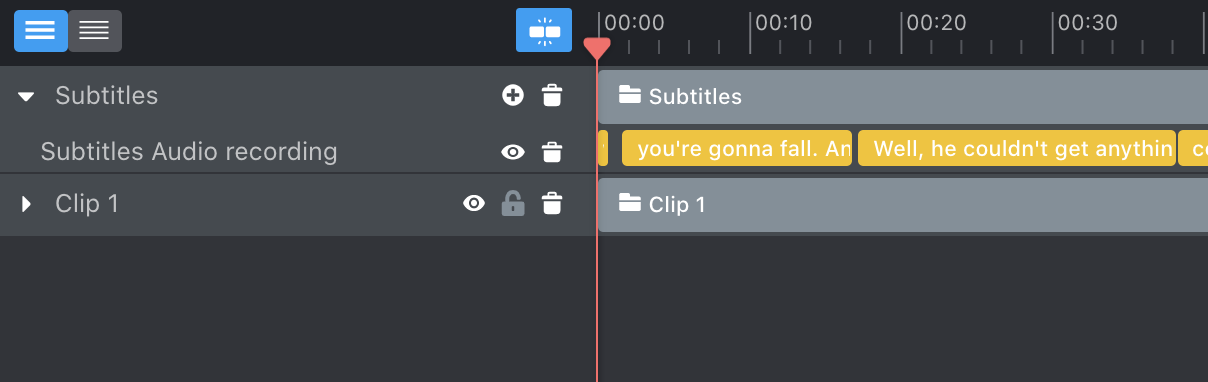1208x382 pixels.
Task: Select the Subtitles folder bar in timeline
Action: coord(902,96)
